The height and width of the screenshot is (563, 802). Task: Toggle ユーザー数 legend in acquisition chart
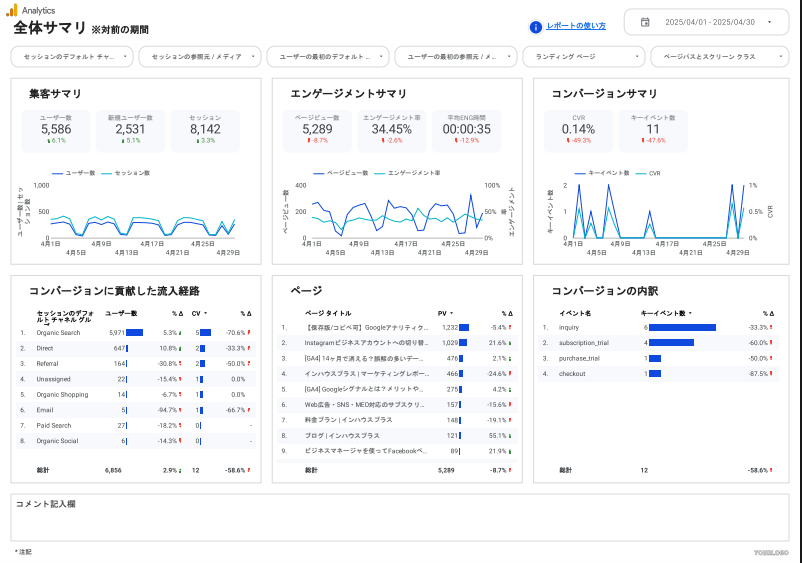tap(74, 173)
